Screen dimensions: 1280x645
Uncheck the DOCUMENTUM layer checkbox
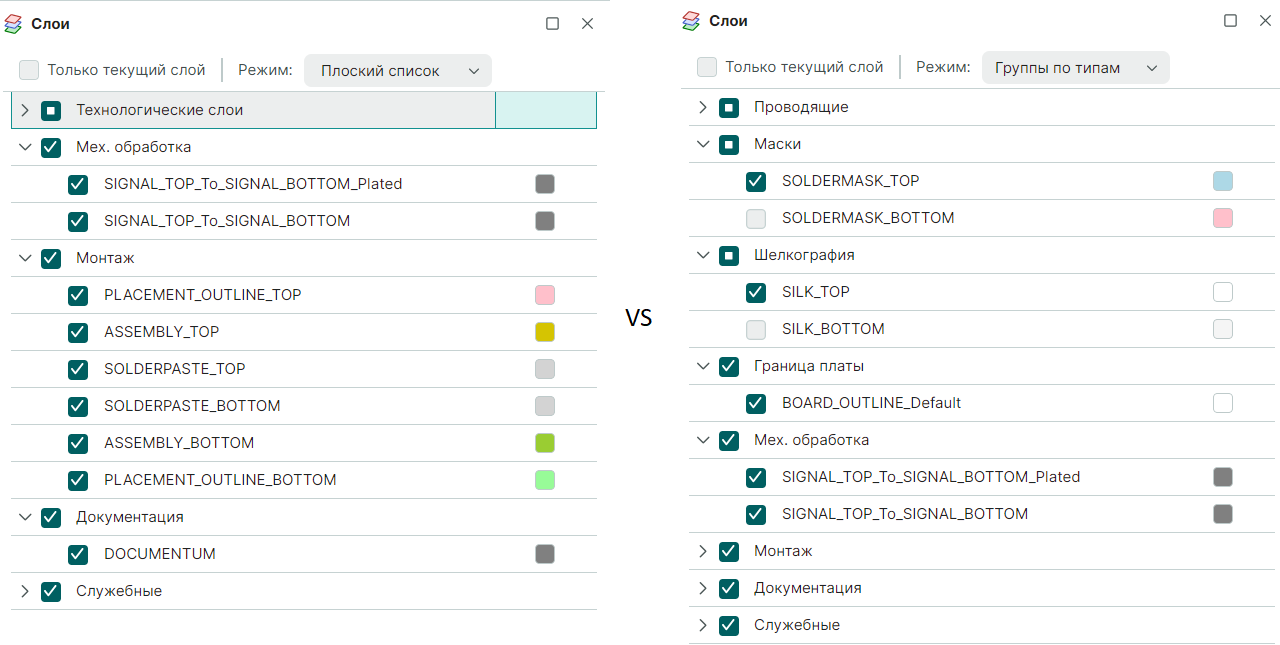tap(78, 554)
